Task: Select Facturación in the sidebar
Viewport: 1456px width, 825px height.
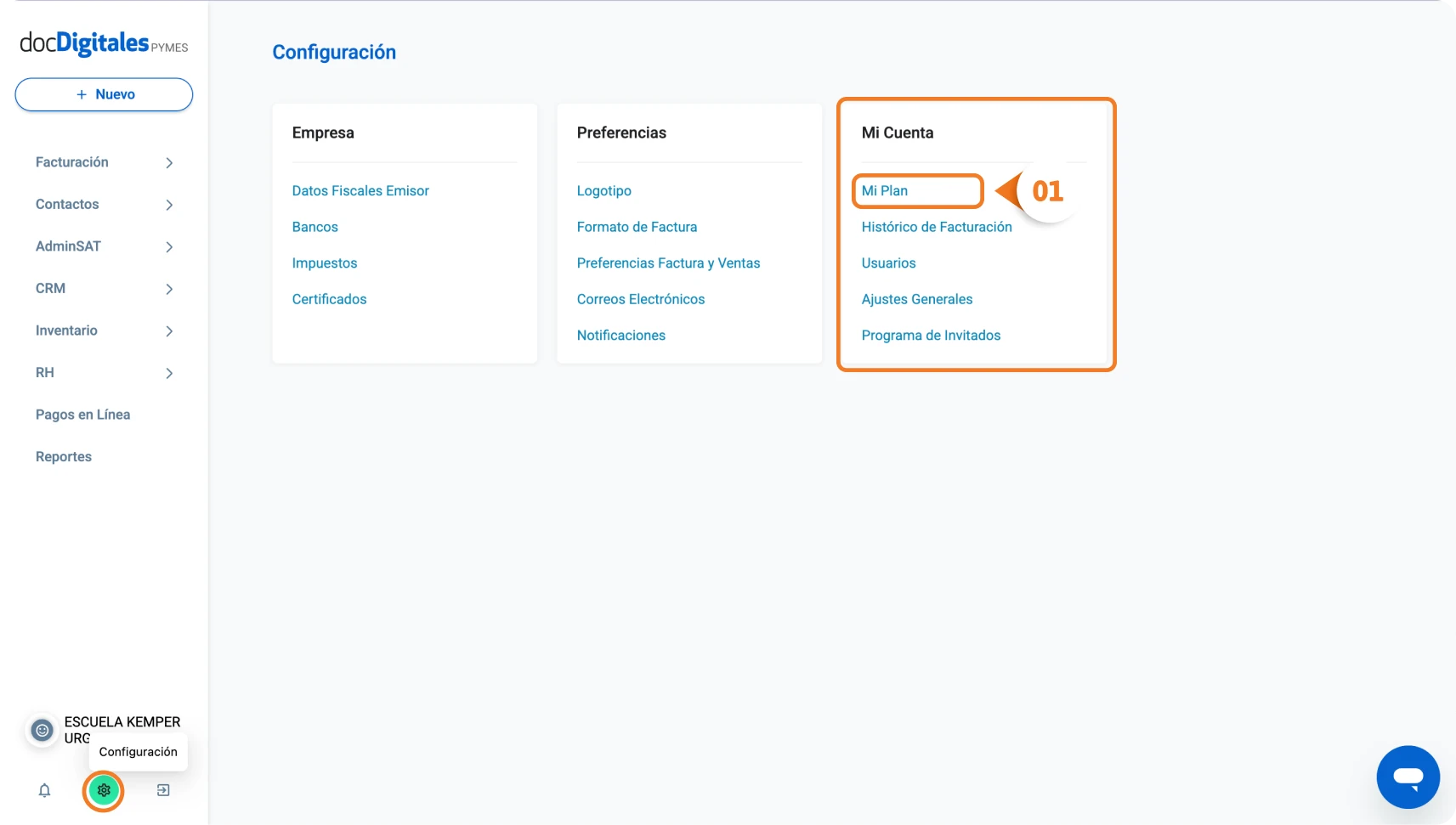Action: coord(72,162)
